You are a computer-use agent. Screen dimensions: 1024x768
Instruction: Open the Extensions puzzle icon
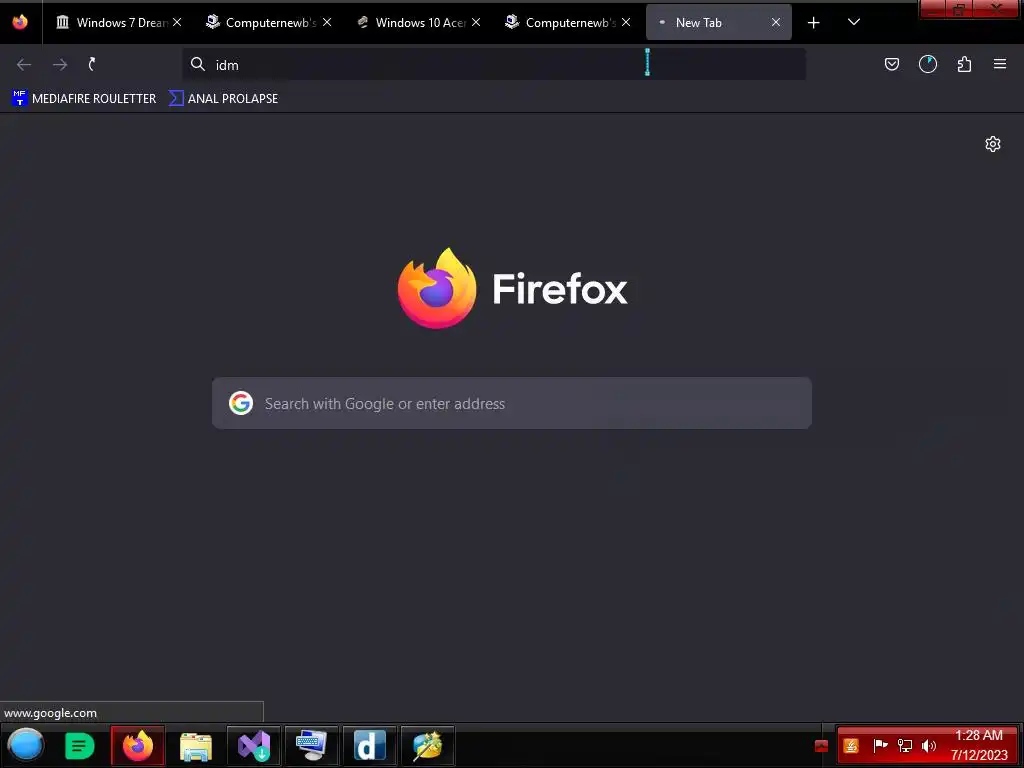(x=964, y=64)
